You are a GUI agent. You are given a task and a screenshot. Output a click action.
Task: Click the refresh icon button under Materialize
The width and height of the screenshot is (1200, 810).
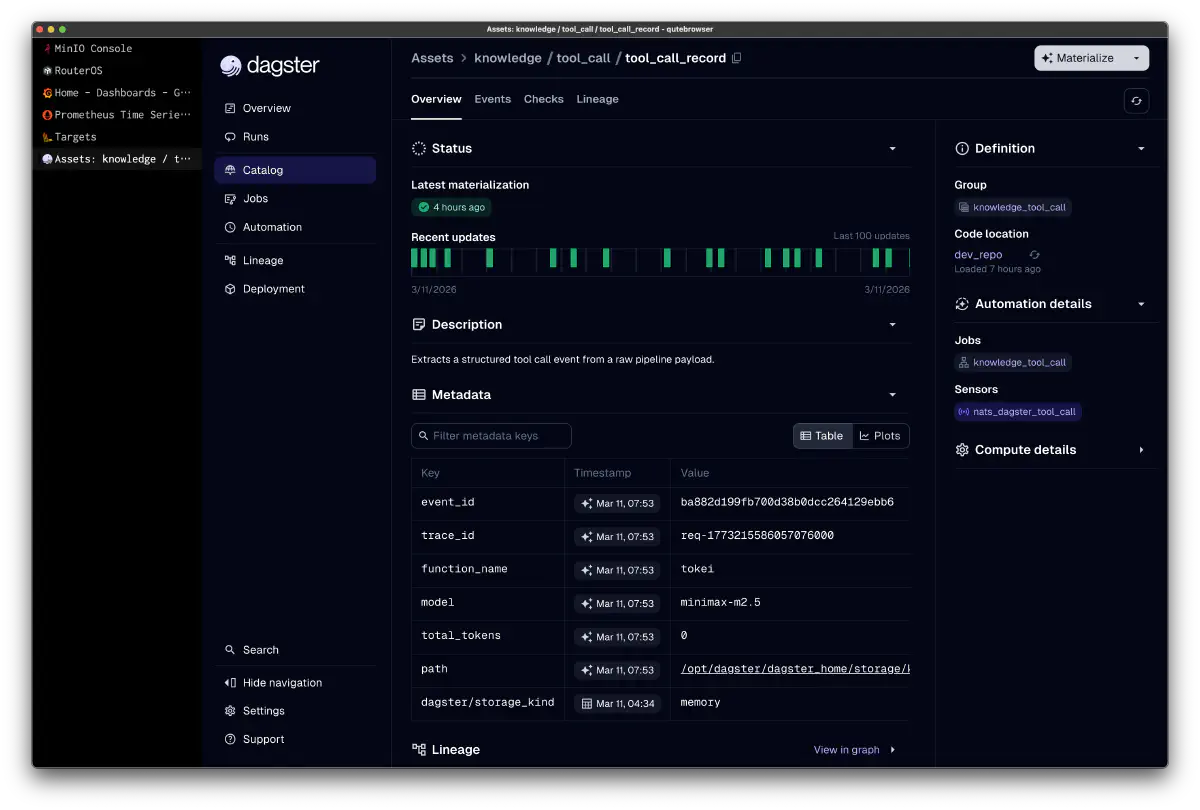1136,100
